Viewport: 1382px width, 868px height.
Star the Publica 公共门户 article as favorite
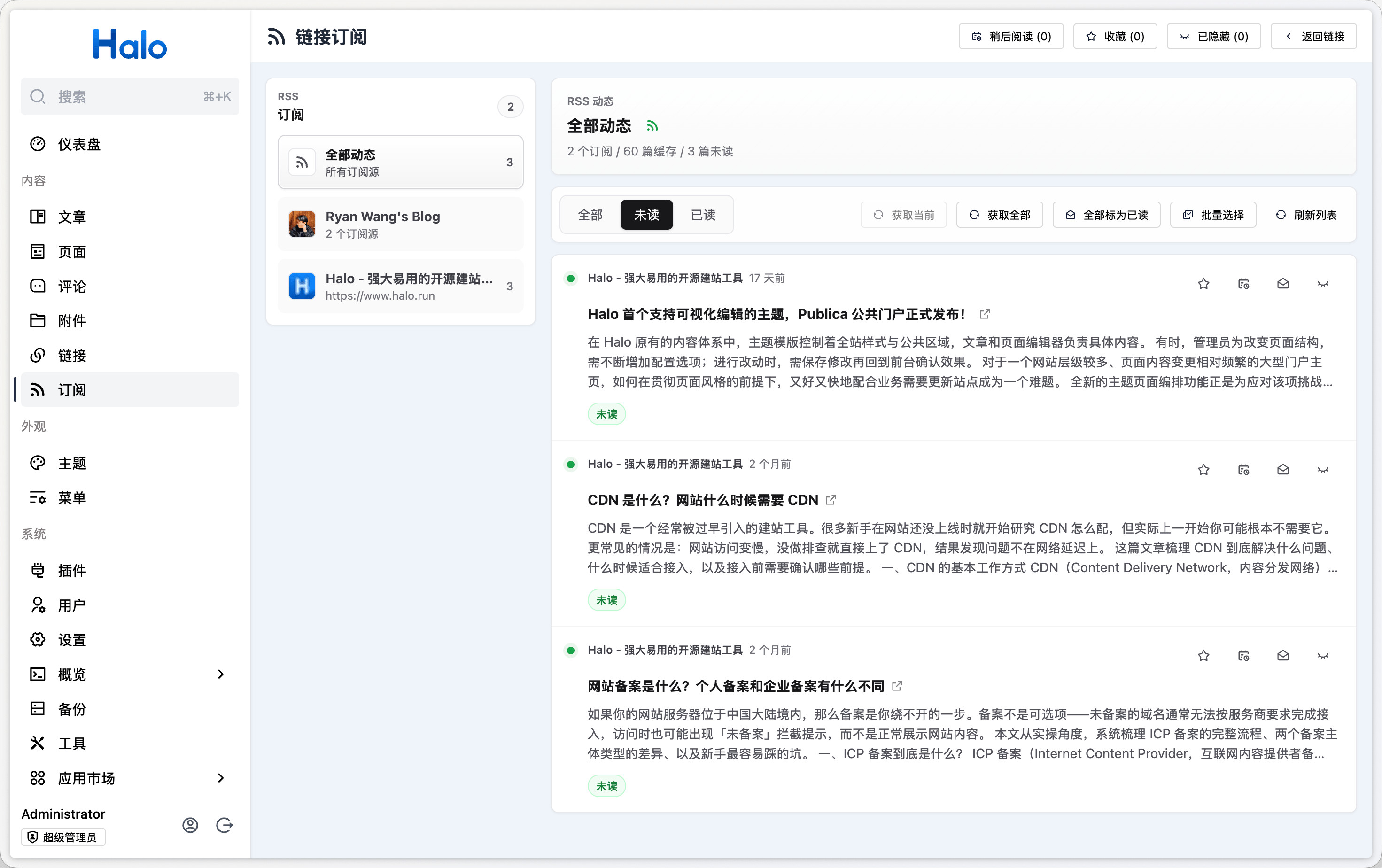click(x=1203, y=284)
